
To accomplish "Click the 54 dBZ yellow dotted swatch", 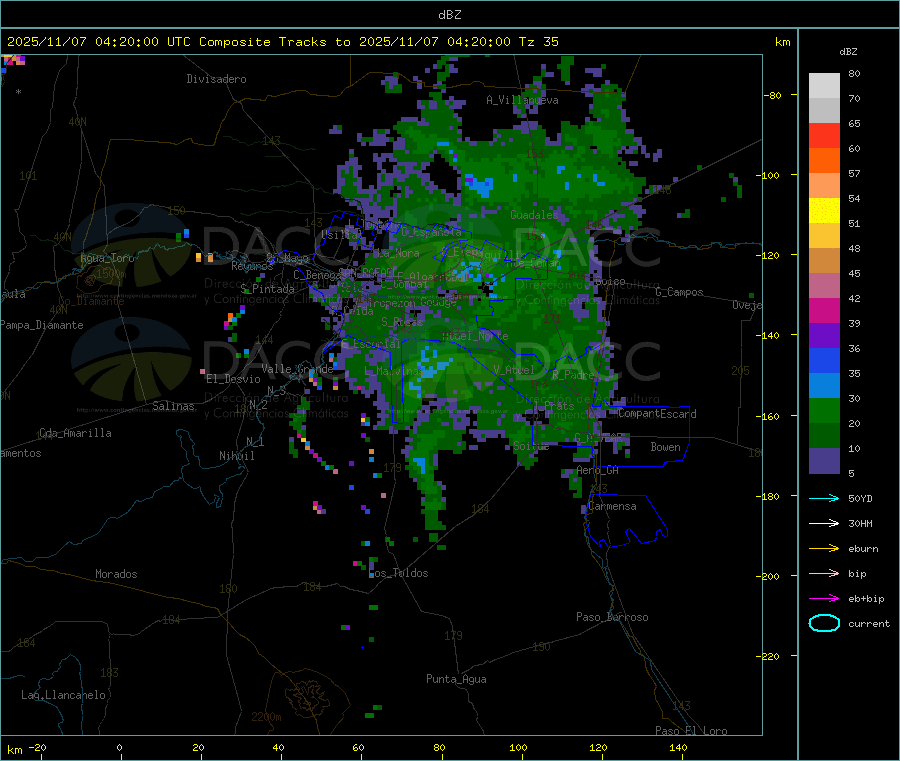I will pos(824,211).
